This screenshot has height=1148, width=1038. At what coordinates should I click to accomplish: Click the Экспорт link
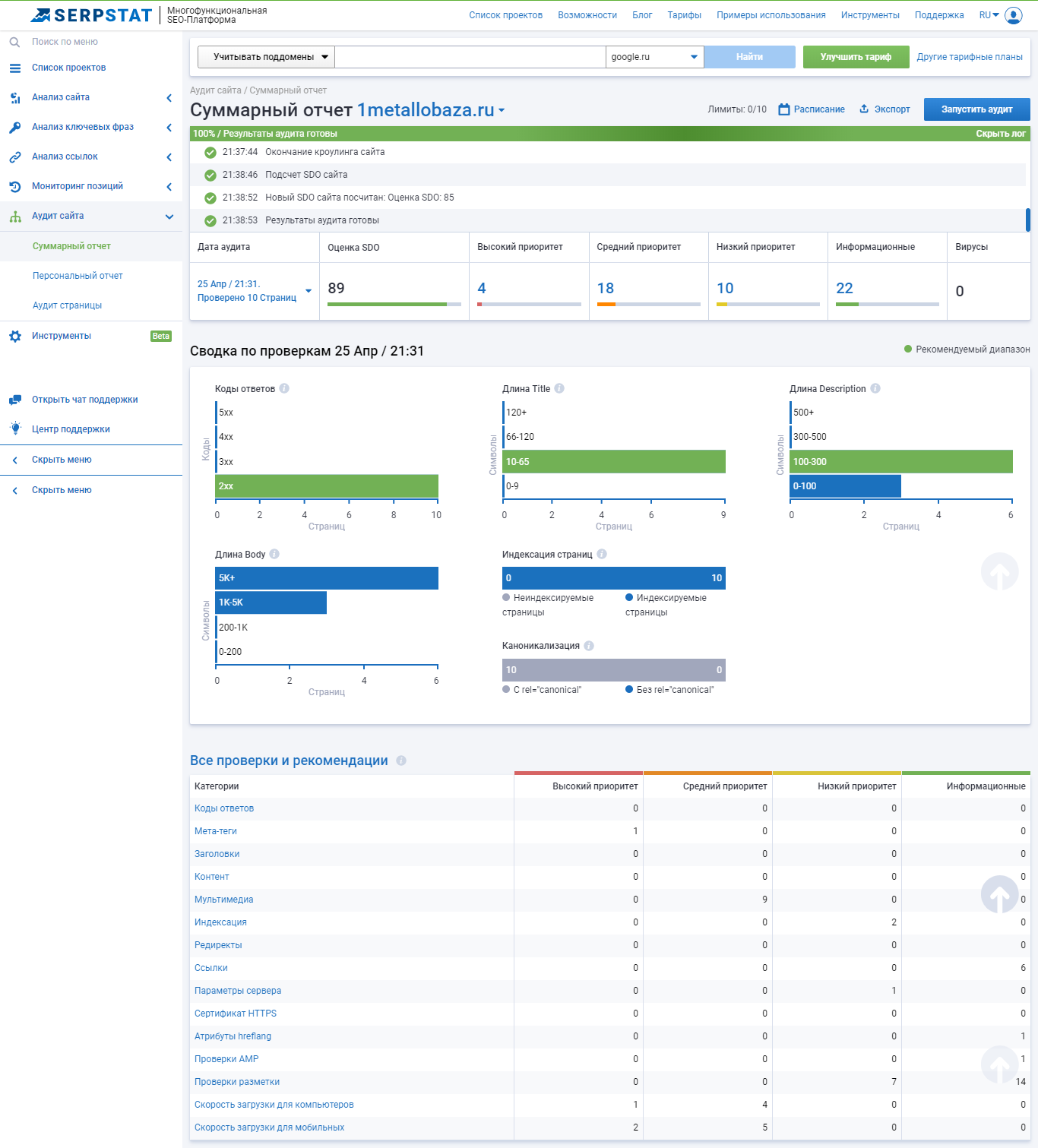click(x=892, y=109)
